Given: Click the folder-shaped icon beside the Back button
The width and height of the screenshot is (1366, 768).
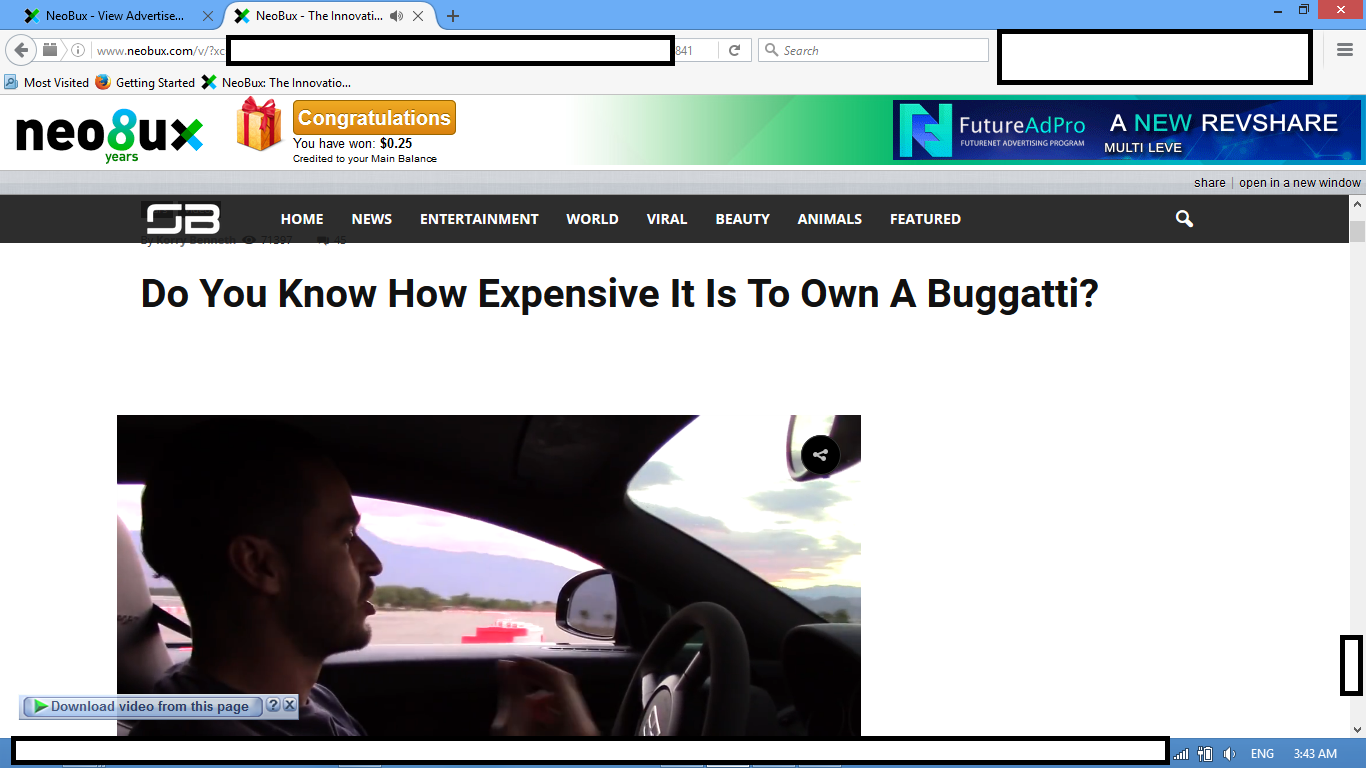Looking at the screenshot, I should pyautogui.click(x=50, y=50).
